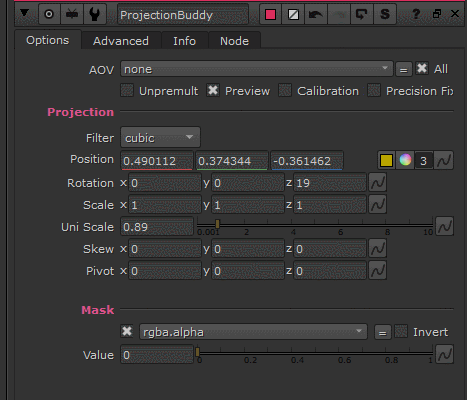Screen dimensions: 467x400
Task: Click Scale z field
Action: coord(330,205)
